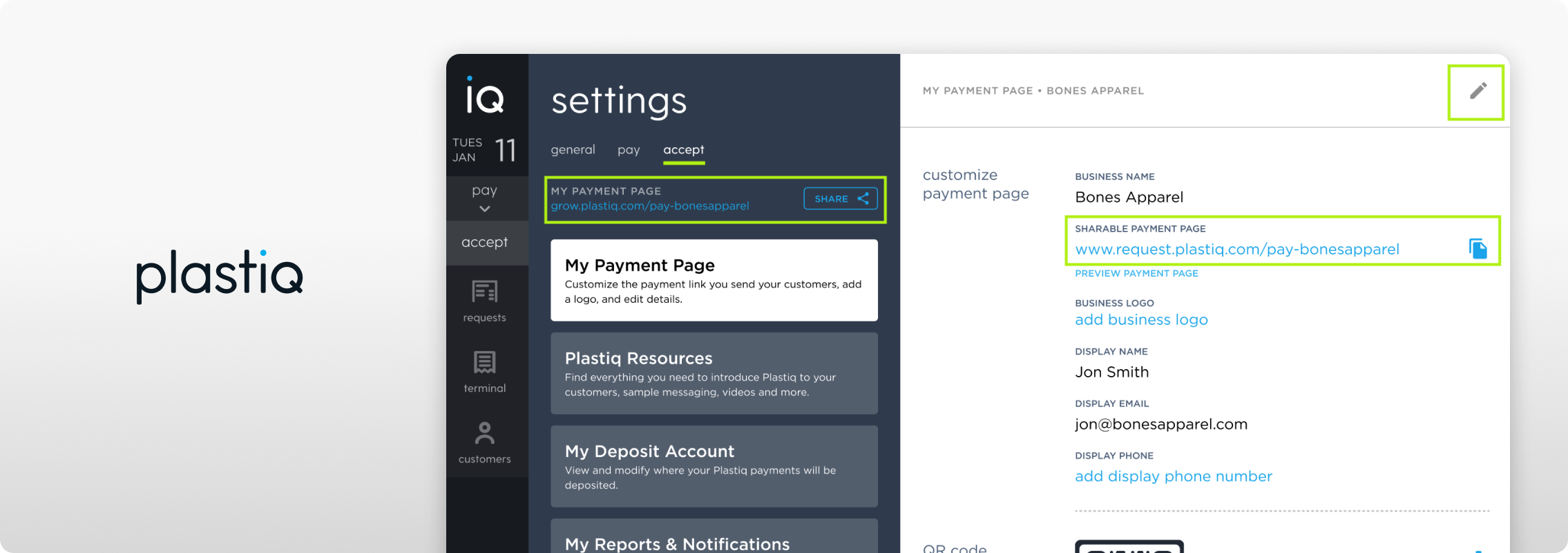Click add business logo link
The image size is (1568, 553).
1141,320
